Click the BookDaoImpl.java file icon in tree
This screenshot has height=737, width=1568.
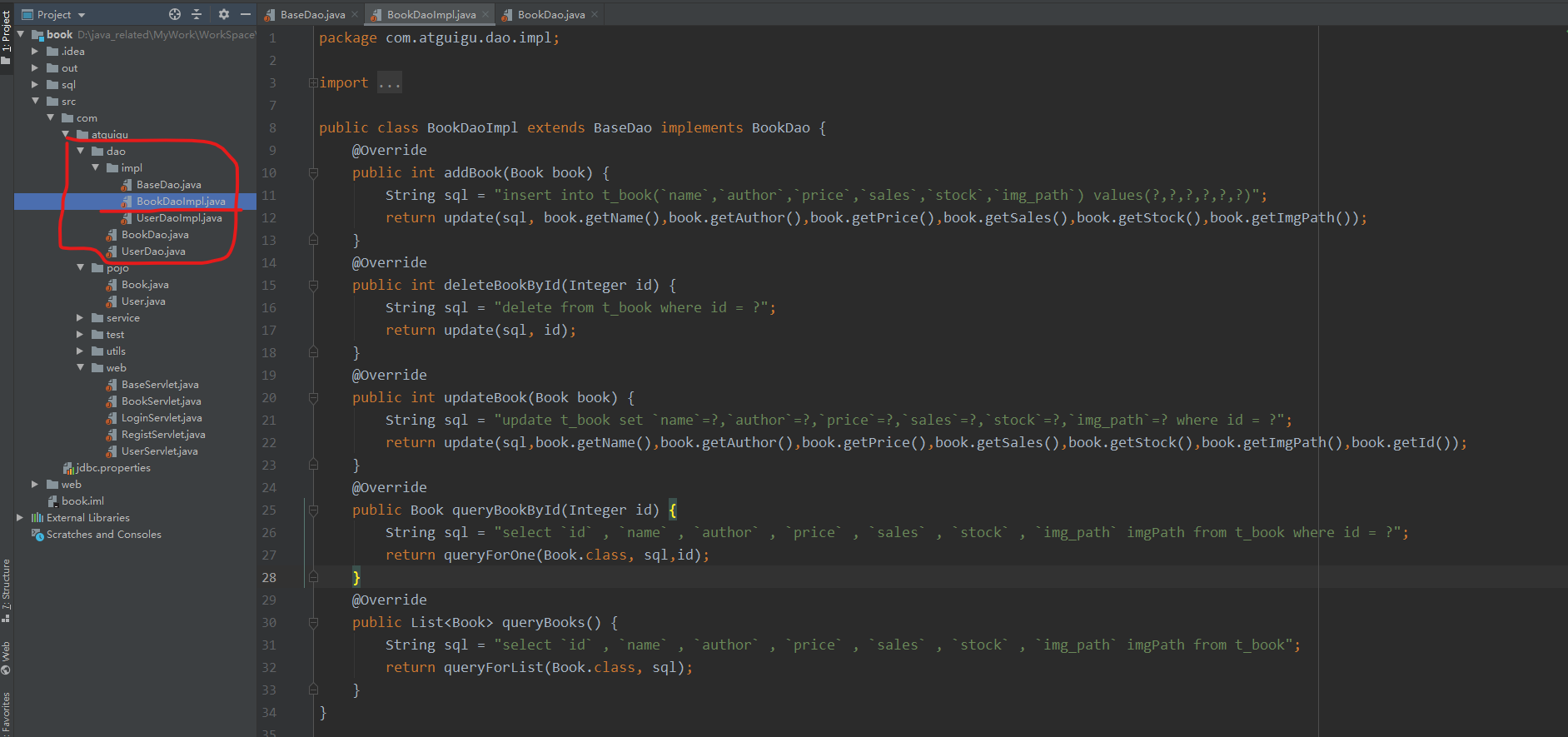[127, 201]
